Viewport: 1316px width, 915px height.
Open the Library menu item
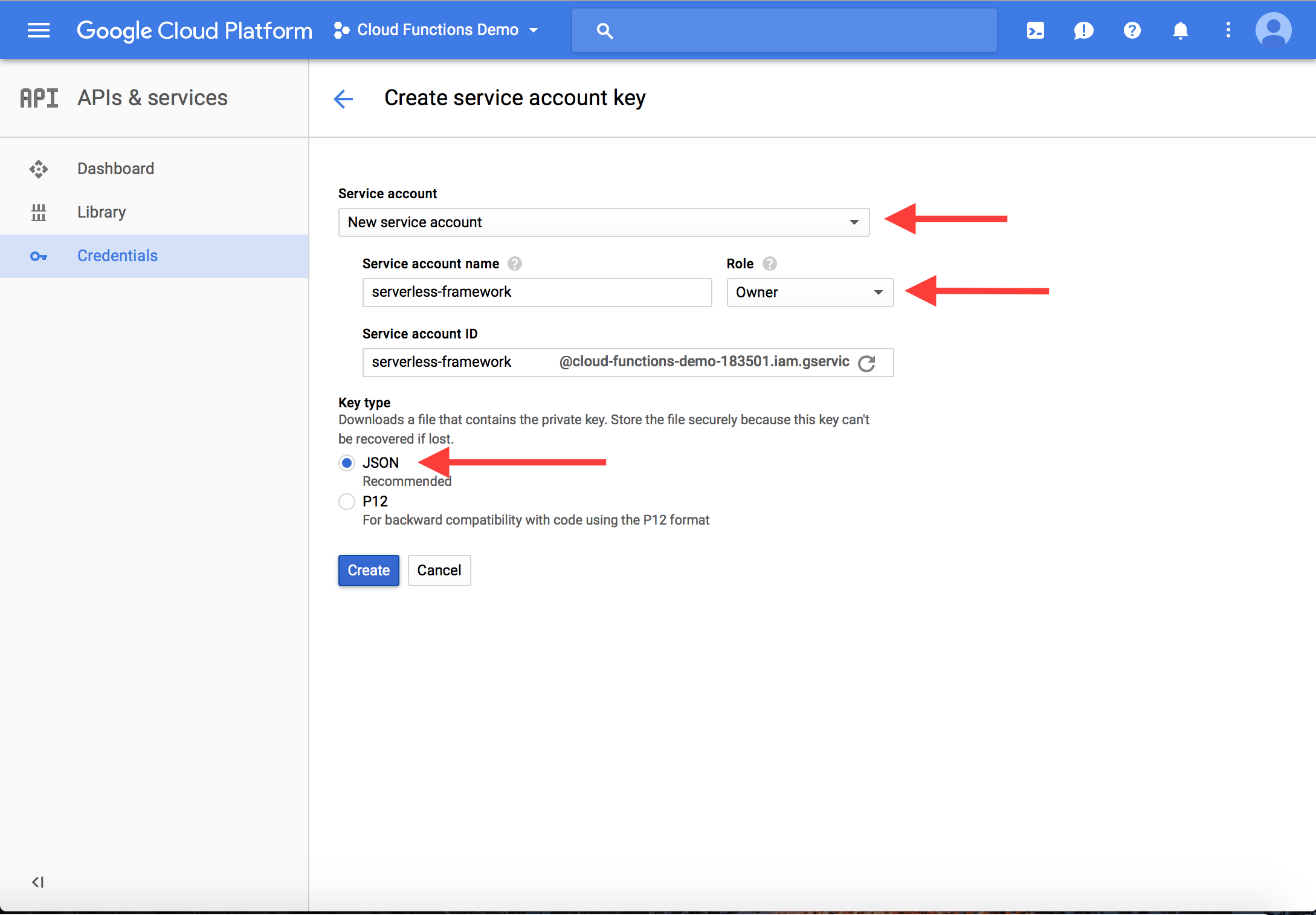click(100, 212)
